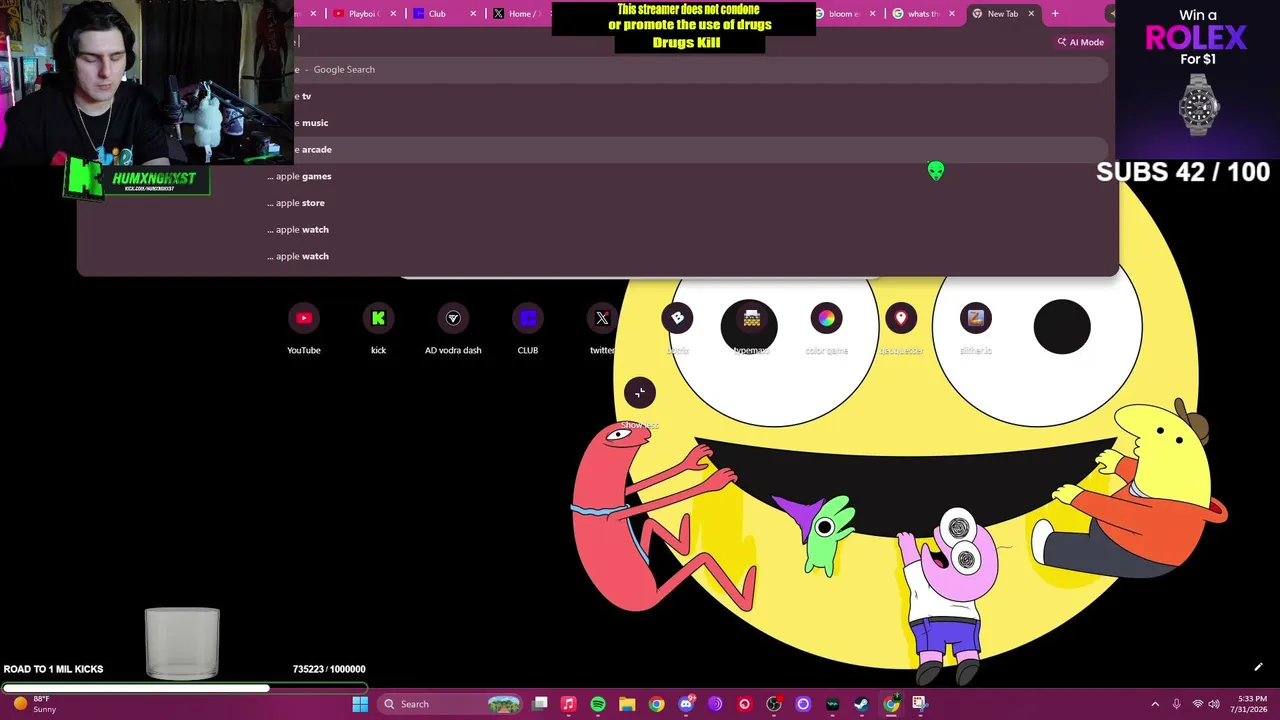Open Discord from taskbar
This screenshot has height=720, width=1280.
686,704
